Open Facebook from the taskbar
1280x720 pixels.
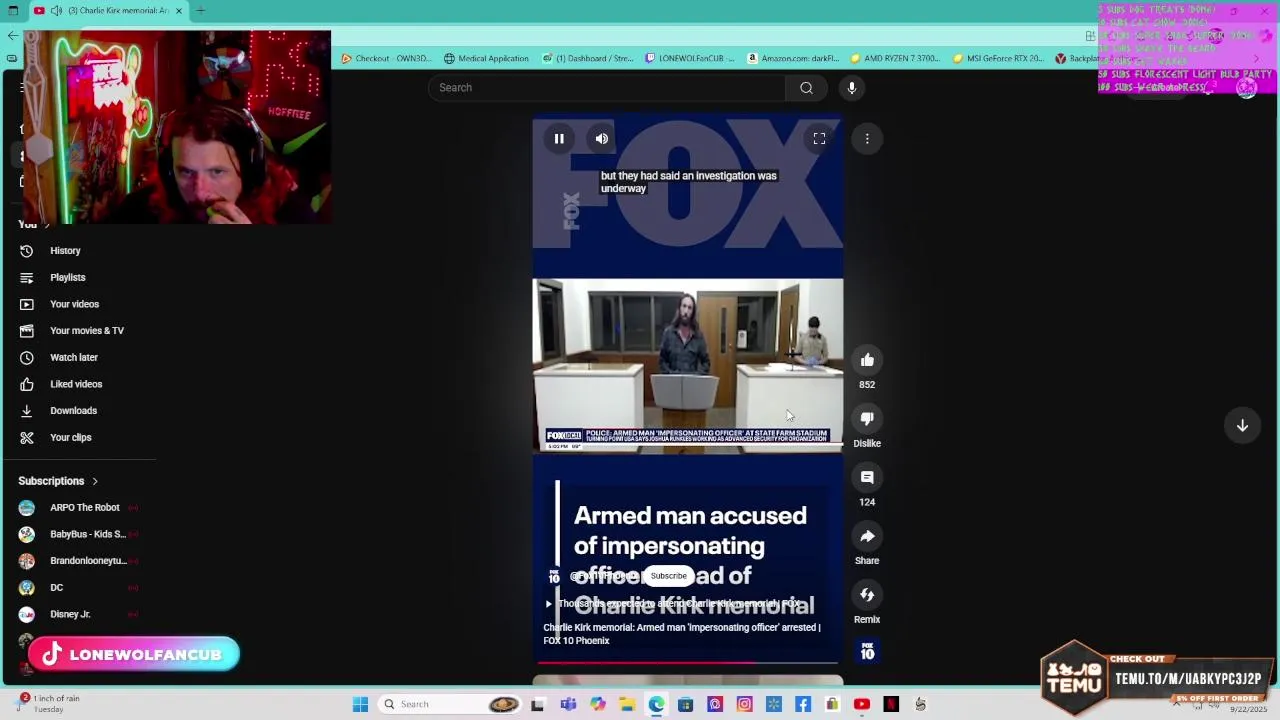click(803, 704)
